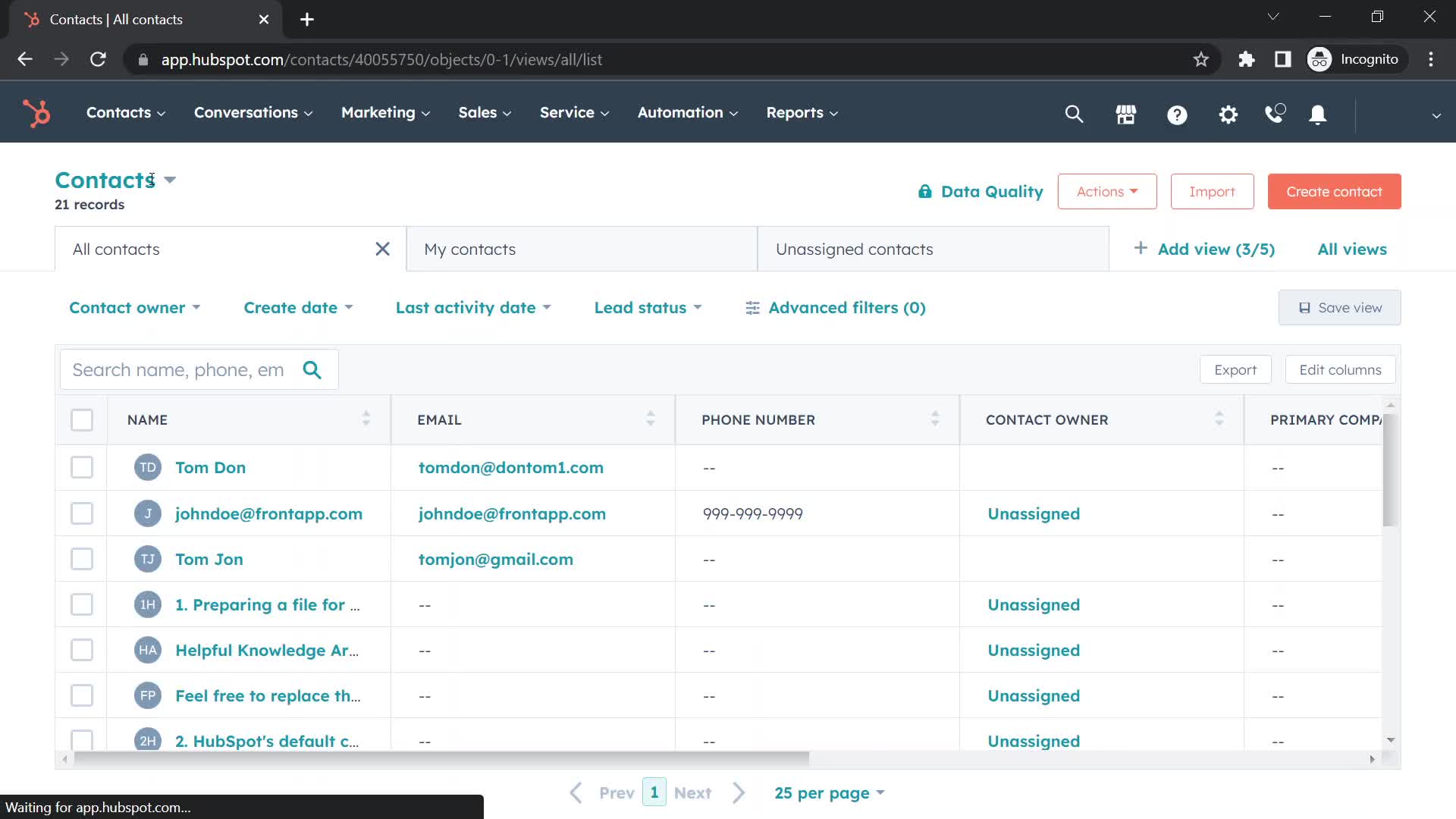The width and height of the screenshot is (1456, 819).
Task: Check the Helpful Knowledge row checkbox
Action: 82,650
